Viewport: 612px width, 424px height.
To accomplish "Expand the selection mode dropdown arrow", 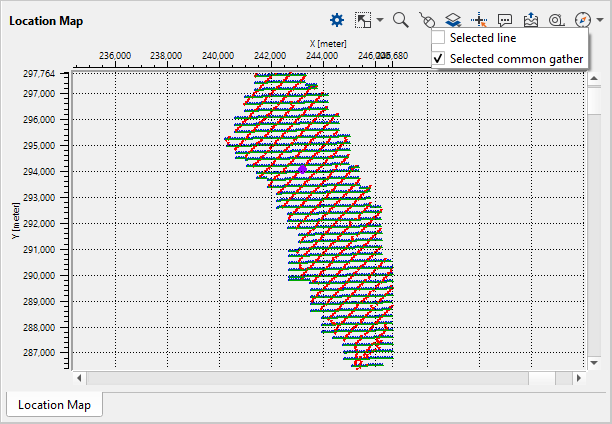I will pos(380,20).
